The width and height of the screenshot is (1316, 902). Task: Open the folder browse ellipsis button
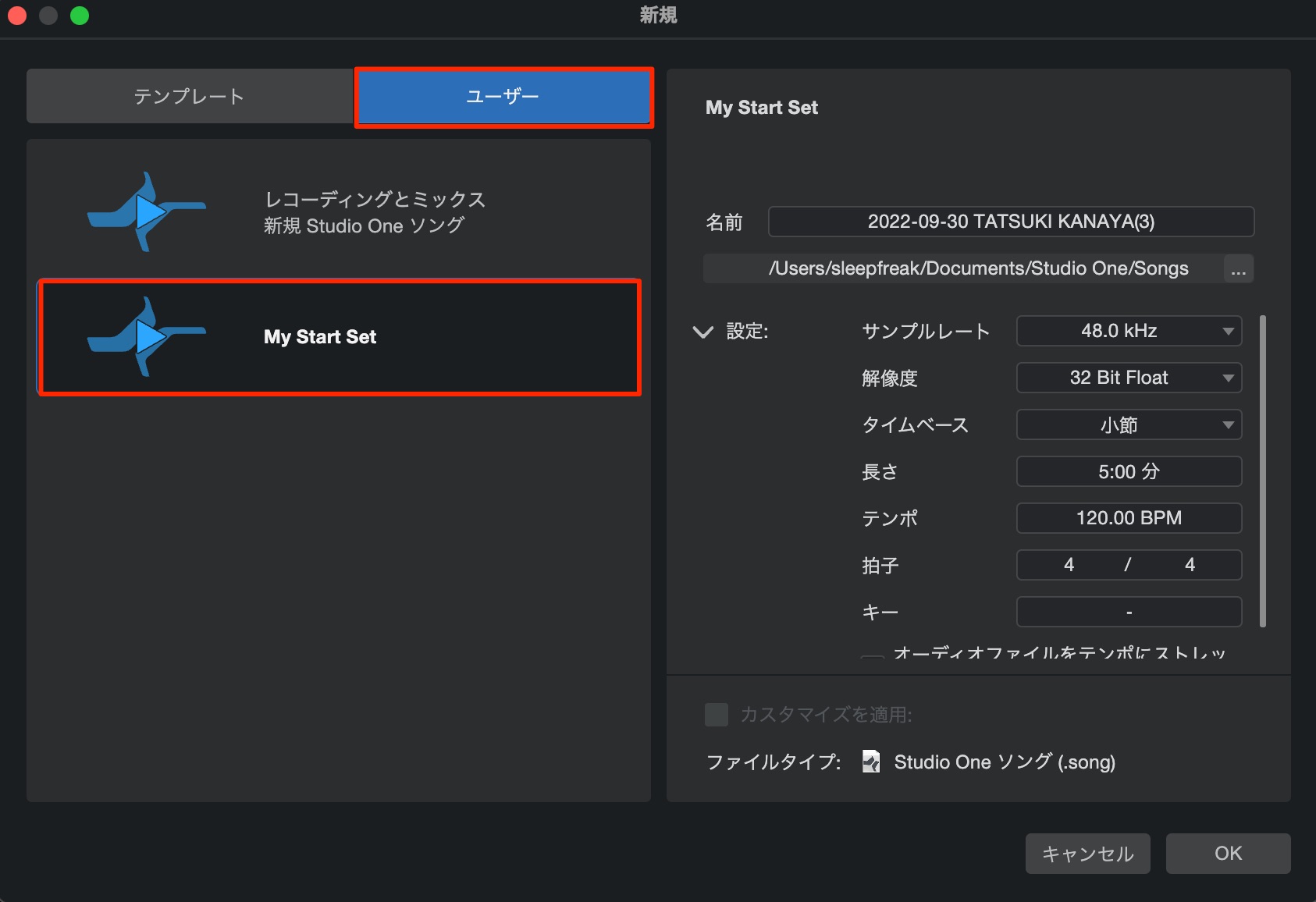coord(1239,268)
